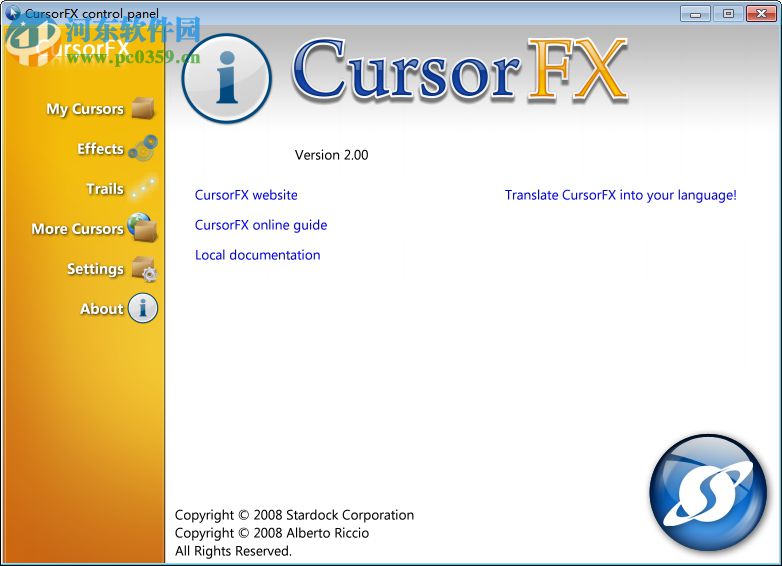The width and height of the screenshot is (782, 566).
Task: Click the Alberto Riccio copyright line
Action: [272, 533]
